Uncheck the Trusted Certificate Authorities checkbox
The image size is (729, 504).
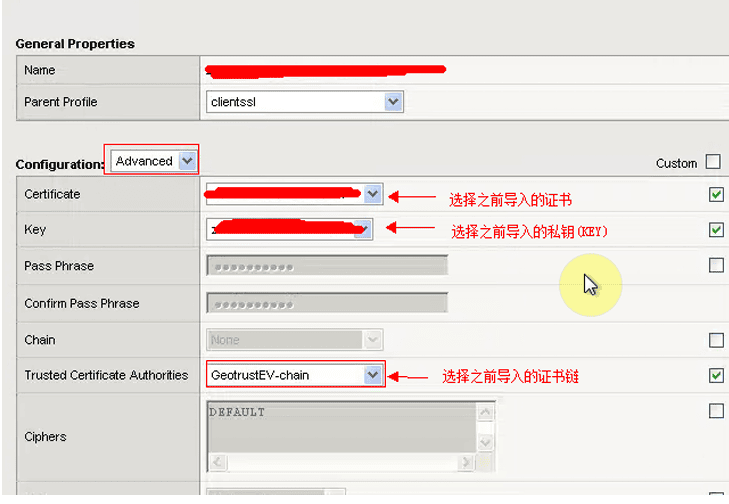pyautogui.click(x=716, y=376)
